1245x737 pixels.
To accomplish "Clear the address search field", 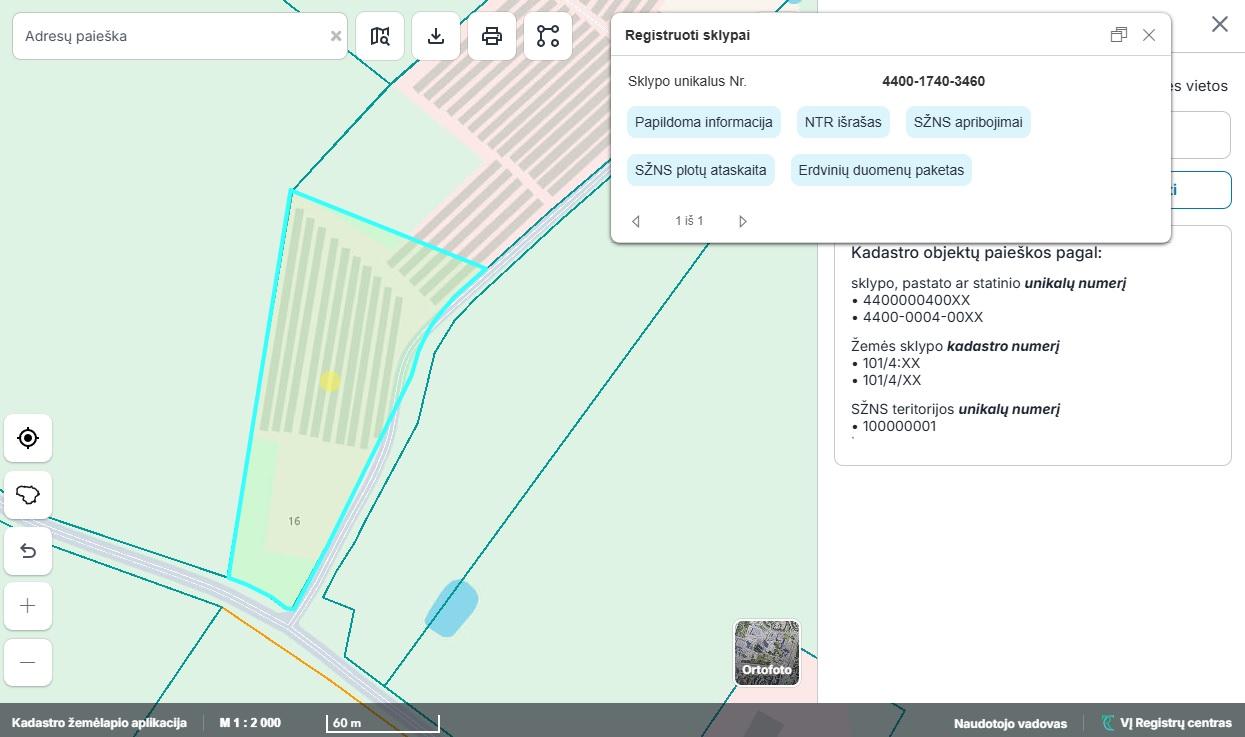I will [x=336, y=36].
